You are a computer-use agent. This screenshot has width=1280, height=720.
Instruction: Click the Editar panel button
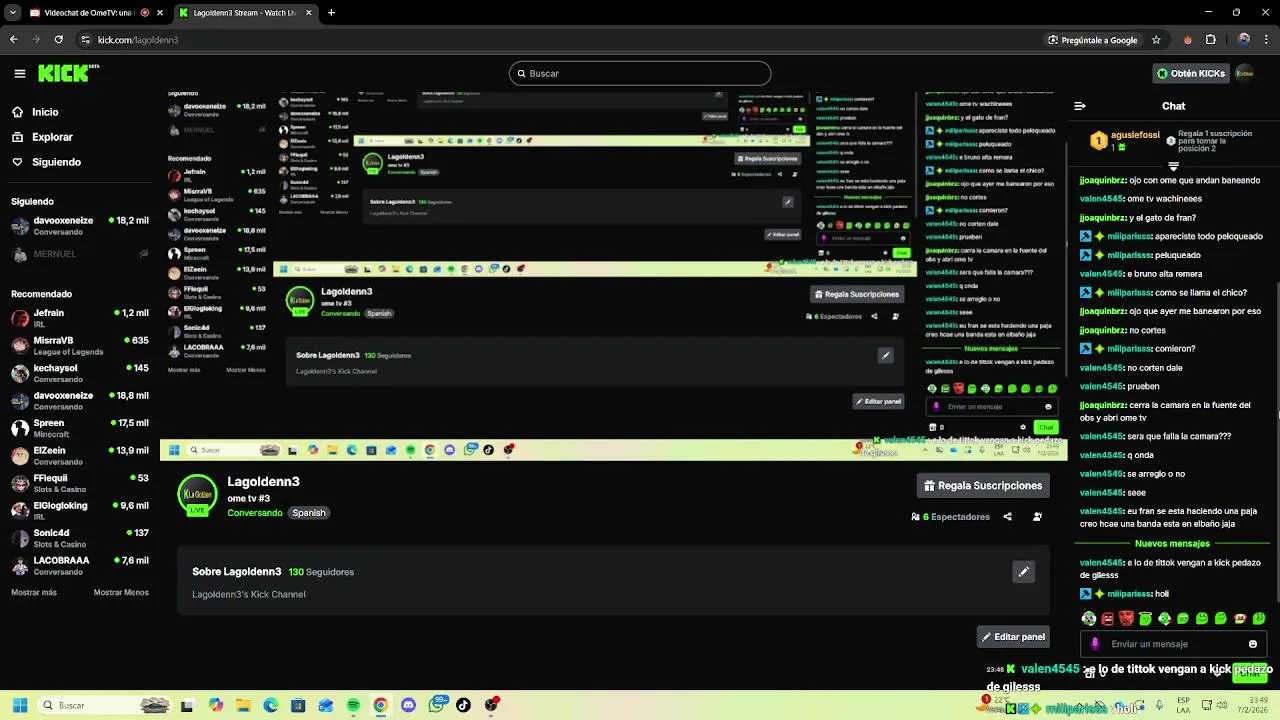pos(1013,637)
